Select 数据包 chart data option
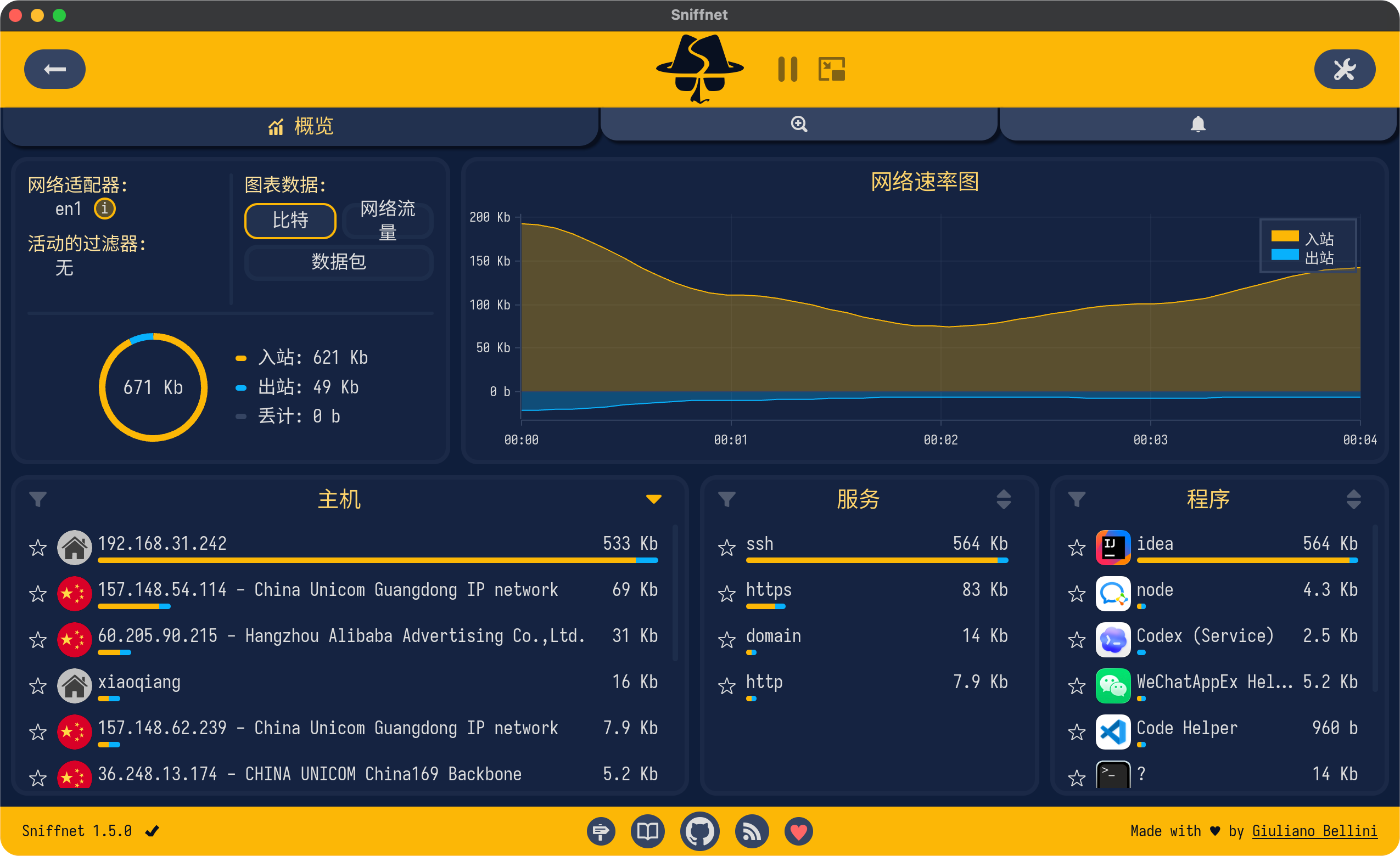The height and width of the screenshot is (856, 1400). [x=339, y=262]
